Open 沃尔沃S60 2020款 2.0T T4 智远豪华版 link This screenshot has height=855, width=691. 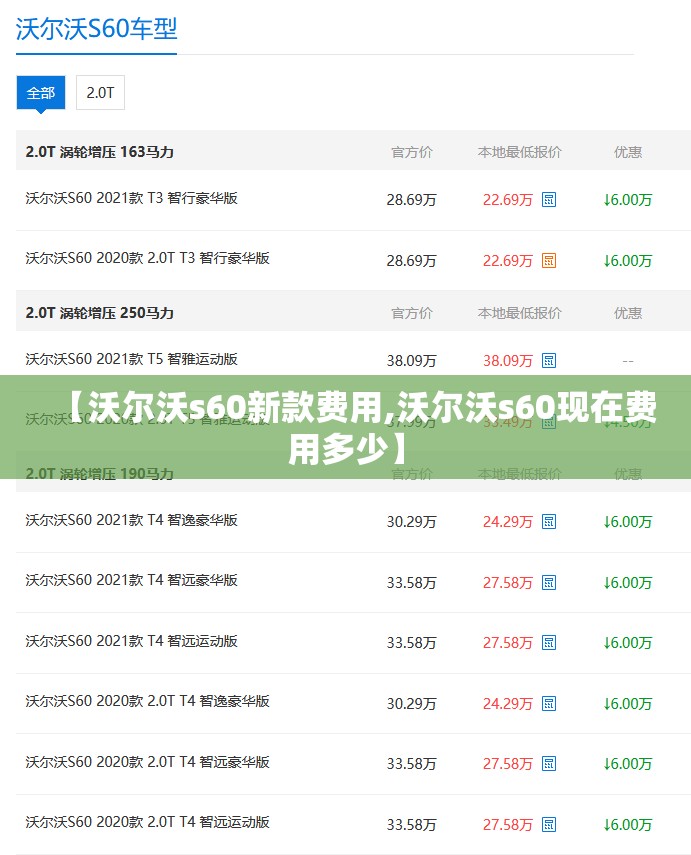coord(147,762)
